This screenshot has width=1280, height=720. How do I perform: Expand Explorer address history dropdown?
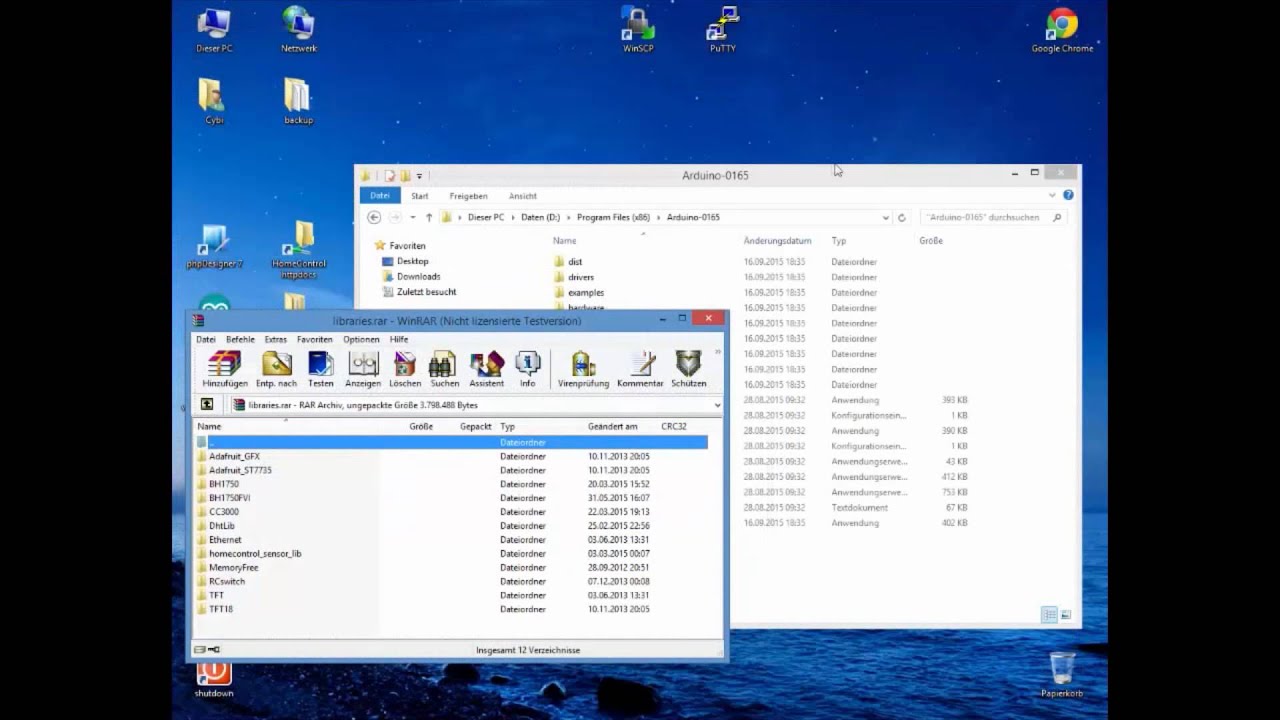point(885,217)
